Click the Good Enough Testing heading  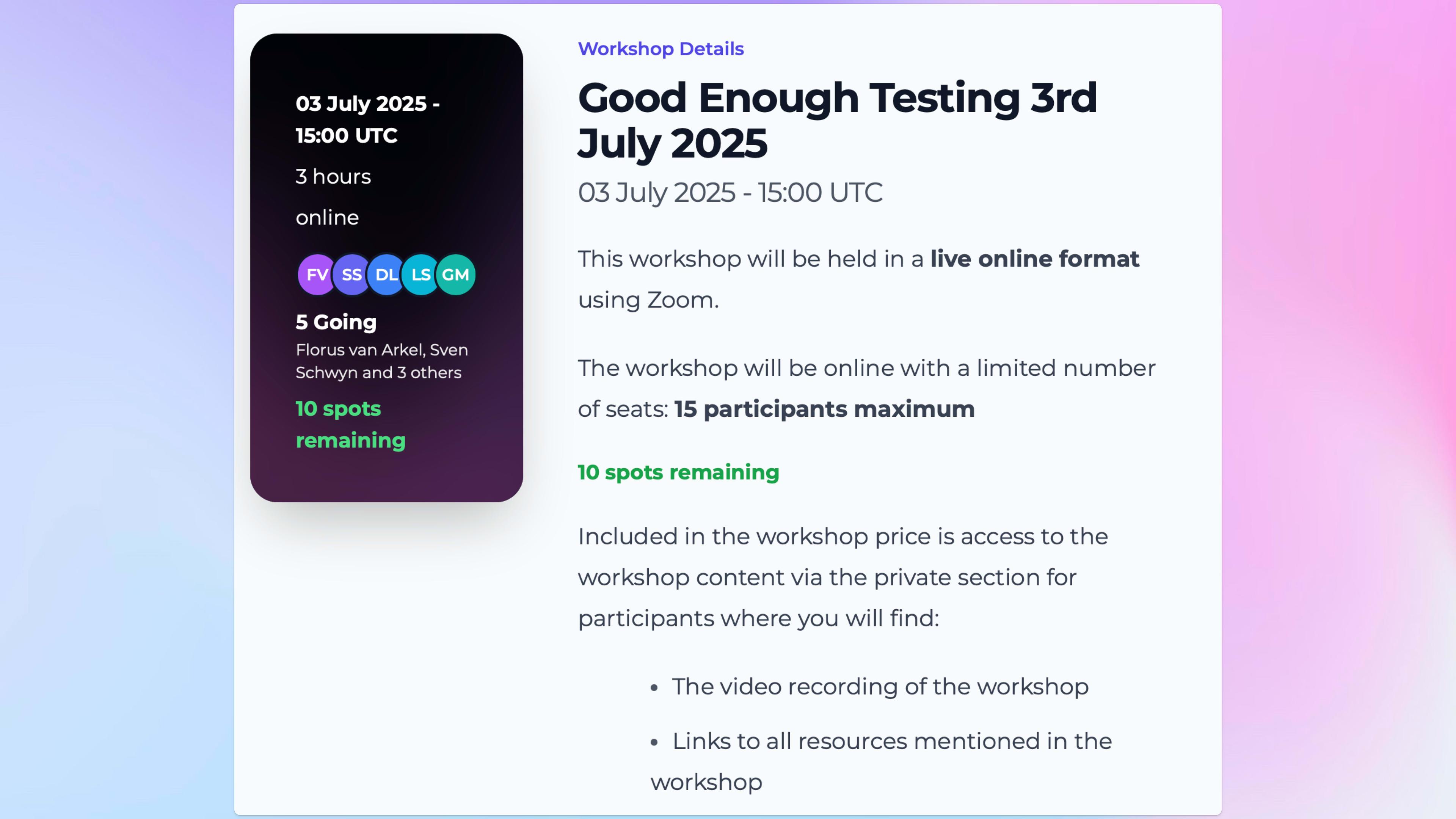[x=837, y=120]
